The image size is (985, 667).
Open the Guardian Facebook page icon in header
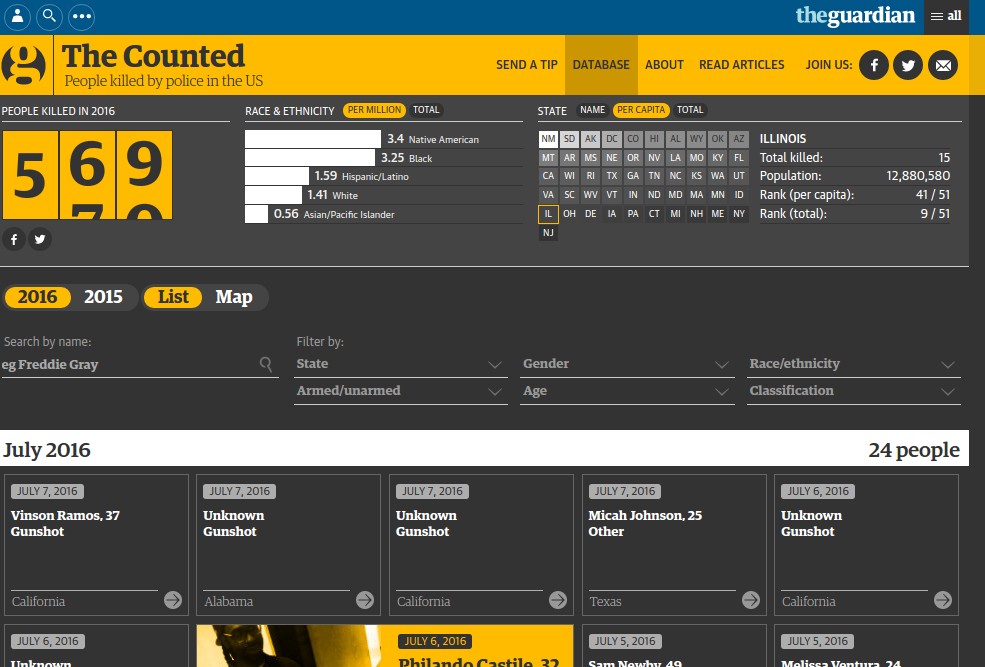(873, 65)
